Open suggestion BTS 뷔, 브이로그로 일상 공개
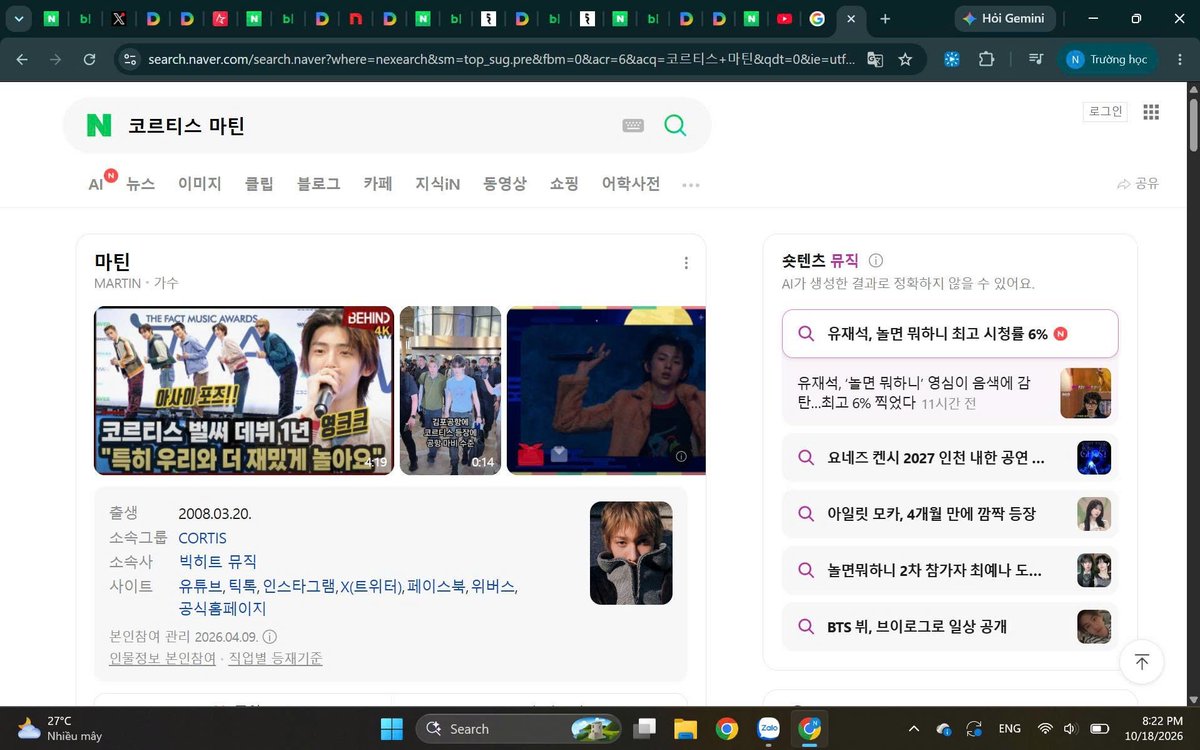The image size is (1200, 750). pos(950,627)
